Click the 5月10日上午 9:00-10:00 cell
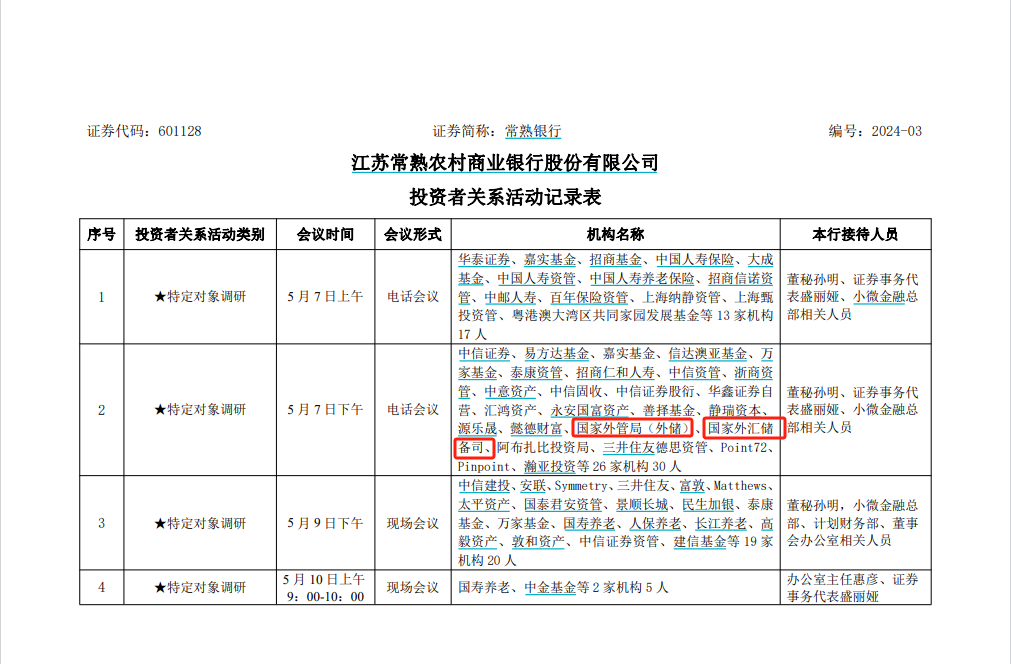This screenshot has width=1011, height=664. [325, 588]
